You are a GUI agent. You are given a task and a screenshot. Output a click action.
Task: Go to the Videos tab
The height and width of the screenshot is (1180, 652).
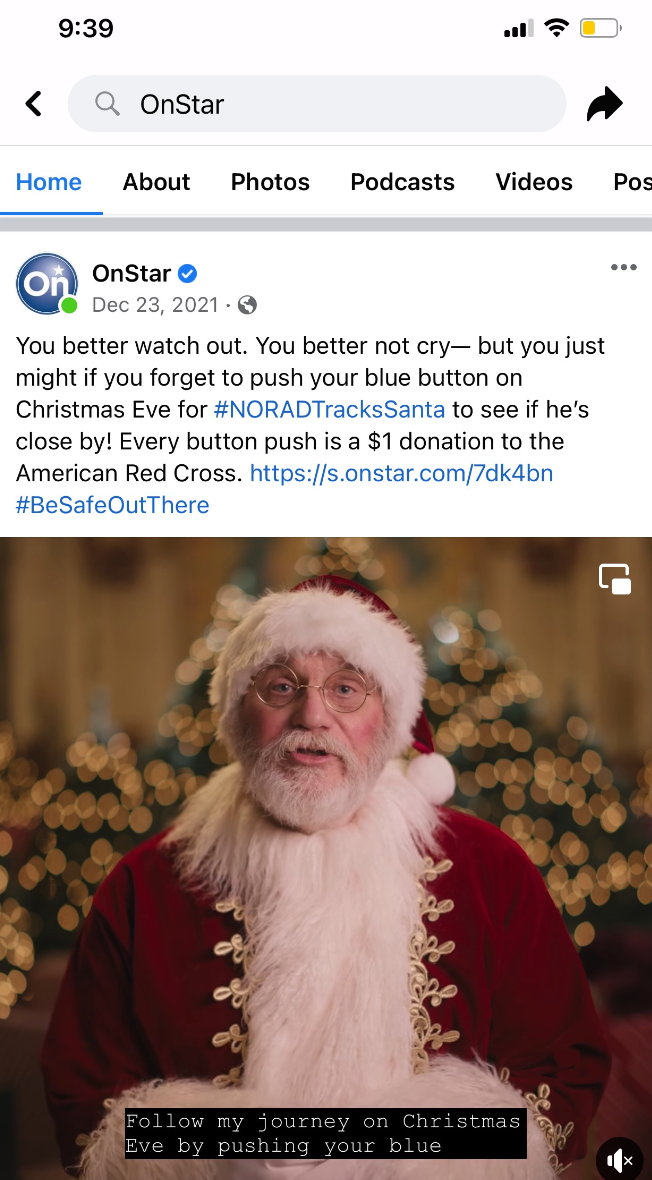pyautogui.click(x=534, y=182)
